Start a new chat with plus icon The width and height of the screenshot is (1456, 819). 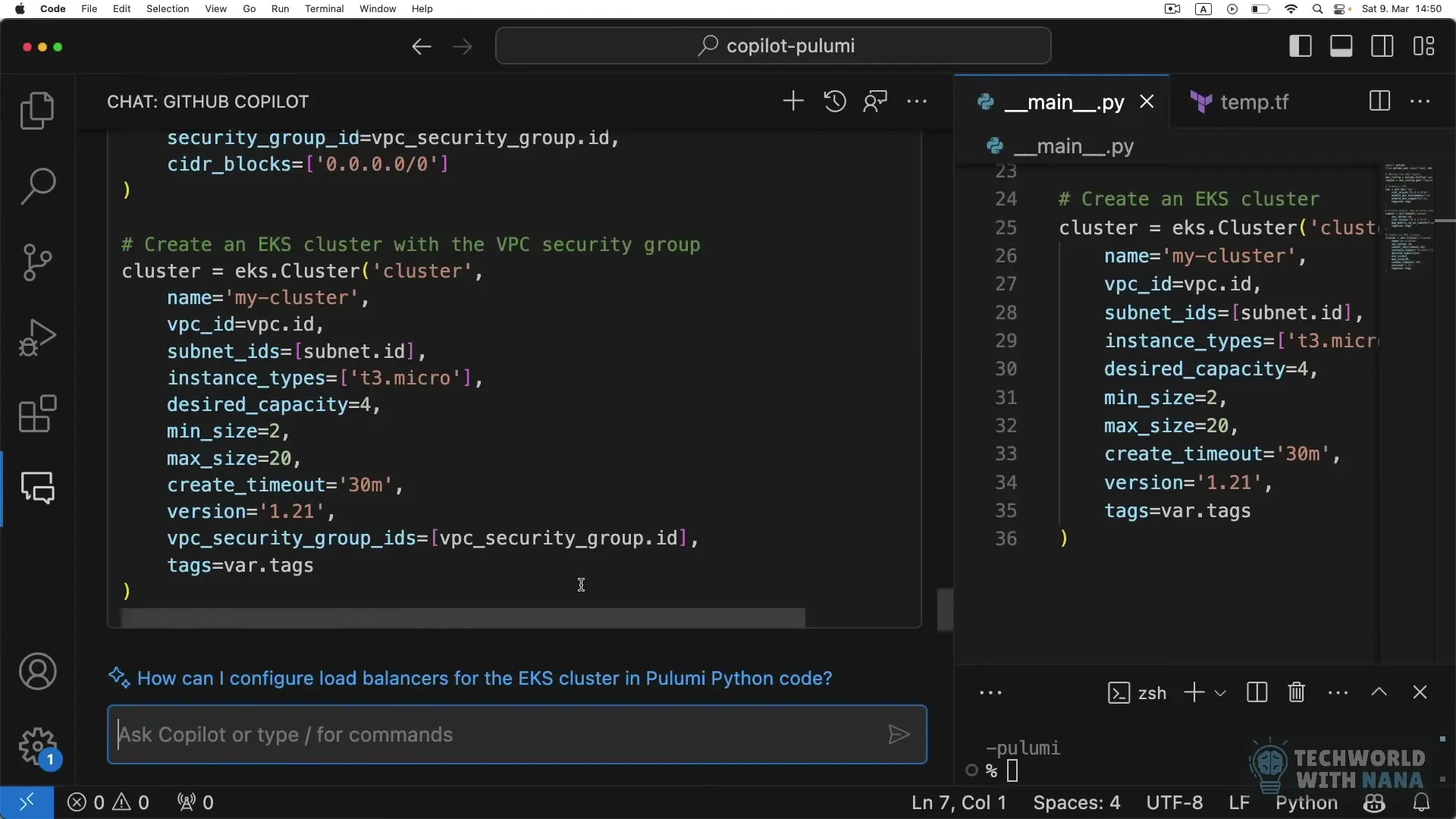coord(793,101)
